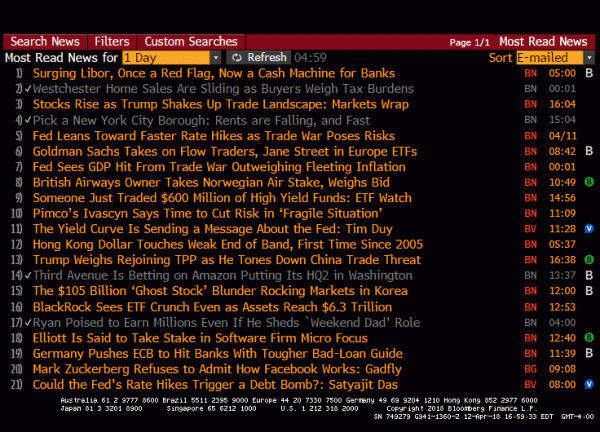600x432 pixels.
Task: Click the B icon on Ghost Stock row
Action: tap(589, 291)
